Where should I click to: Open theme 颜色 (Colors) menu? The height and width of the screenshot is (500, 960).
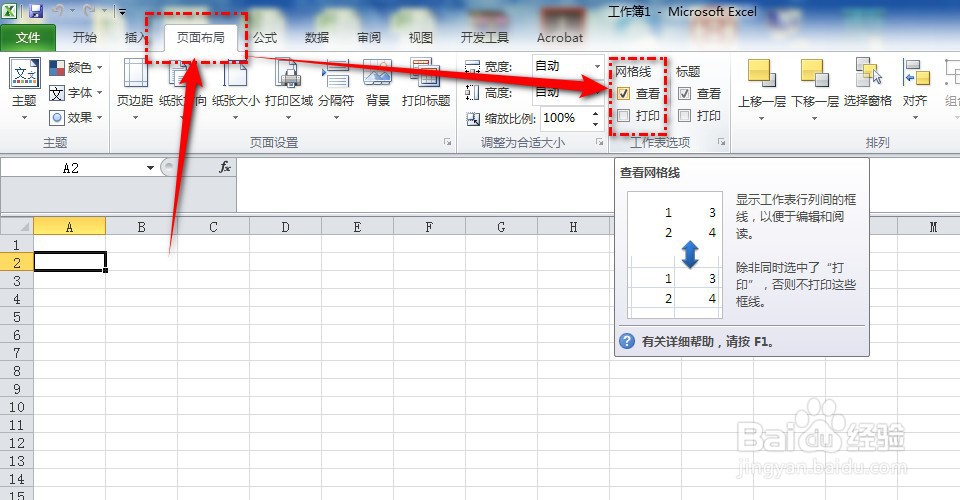tap(75, 67)
